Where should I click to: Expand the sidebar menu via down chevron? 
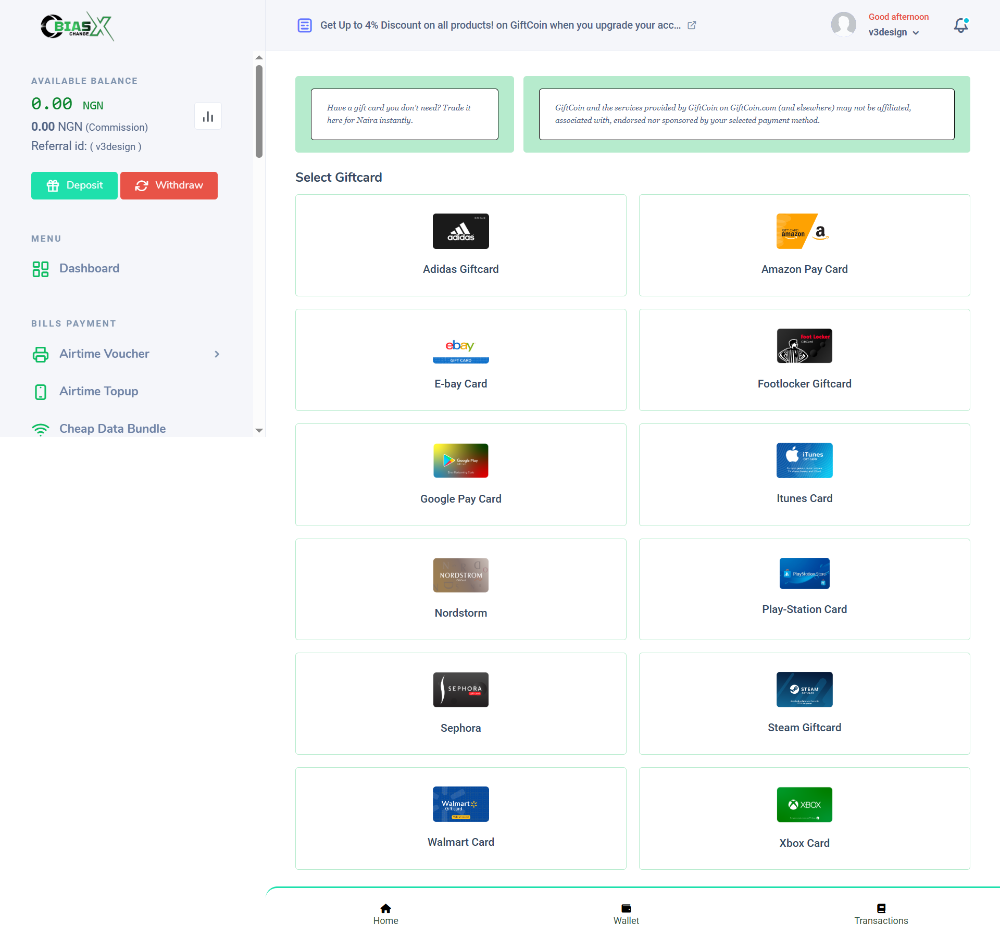click(x=259, y=430)
